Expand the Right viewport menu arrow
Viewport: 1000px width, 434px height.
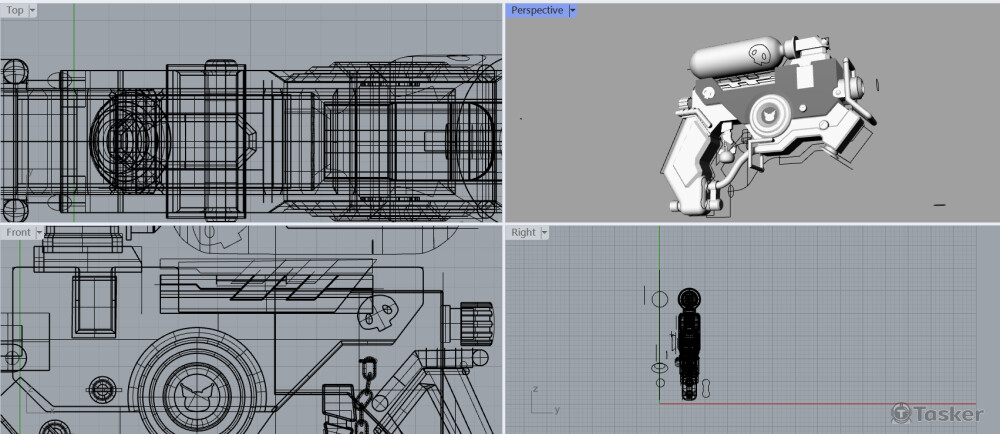[544, 232]
